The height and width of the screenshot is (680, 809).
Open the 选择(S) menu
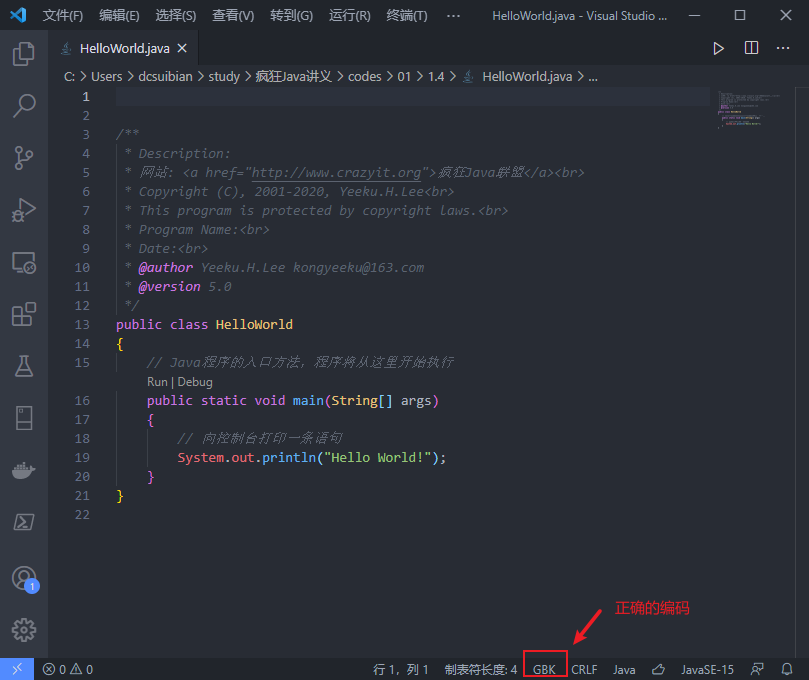[x=176, y=15]
